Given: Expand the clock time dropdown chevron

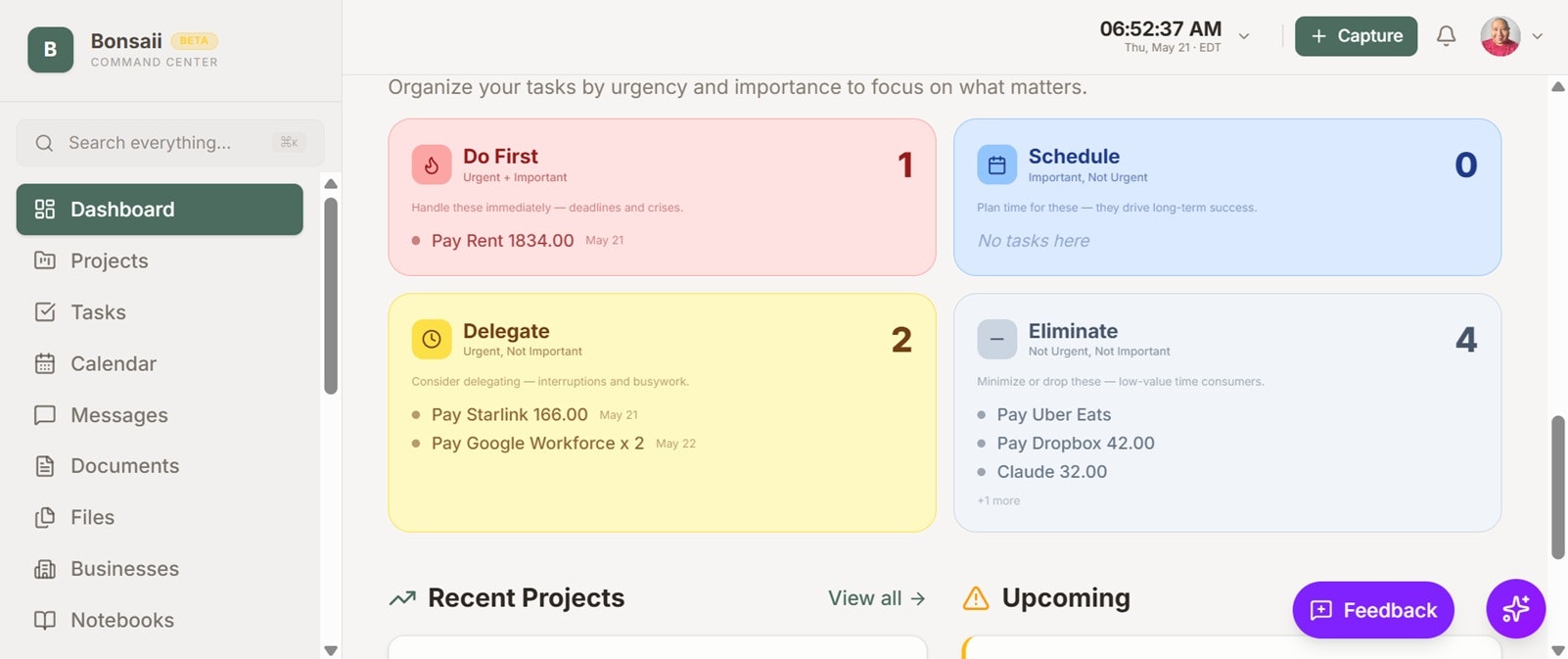Looking at the screenshot, I should [1244, 36].
